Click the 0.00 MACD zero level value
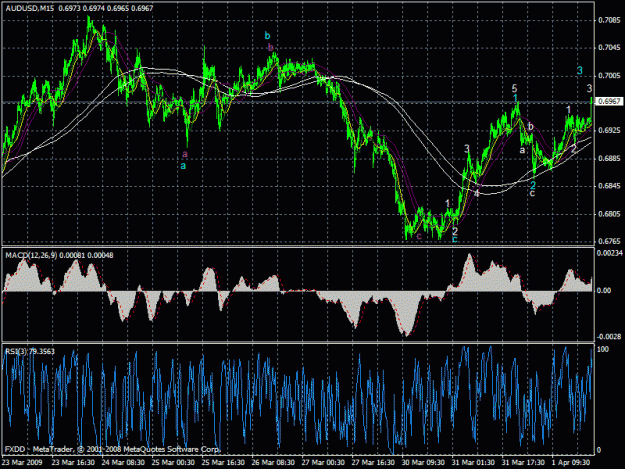The height and width of the screenshot is (469, 625). click(604, 290)
